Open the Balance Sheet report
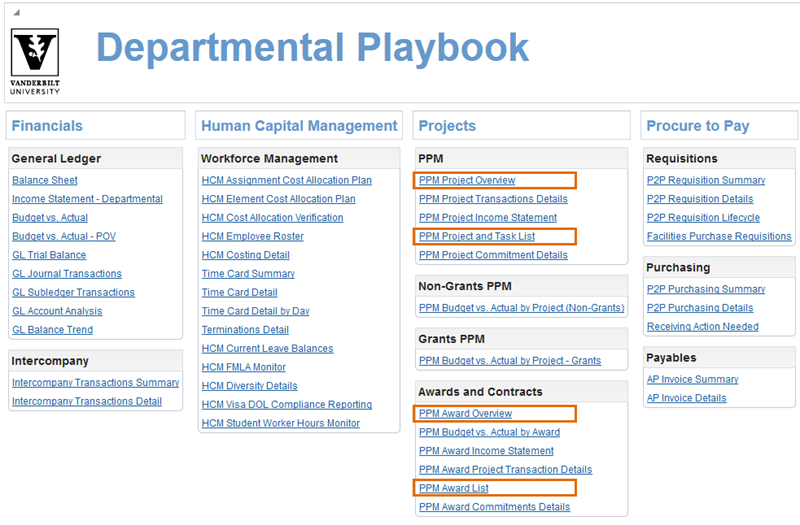 44,180
